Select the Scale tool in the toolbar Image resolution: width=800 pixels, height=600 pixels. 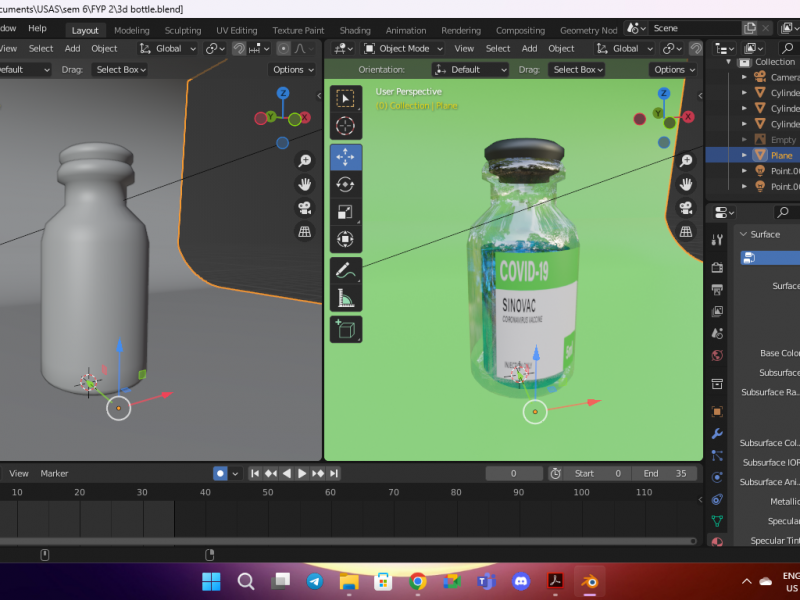tap(345, 211)
